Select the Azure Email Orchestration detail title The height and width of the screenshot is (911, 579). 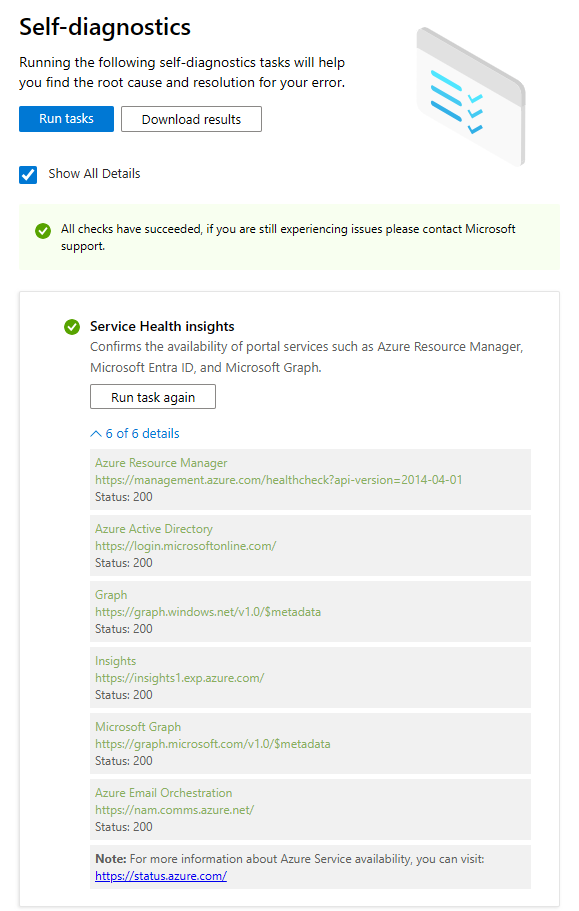click(x=164, y=793)
